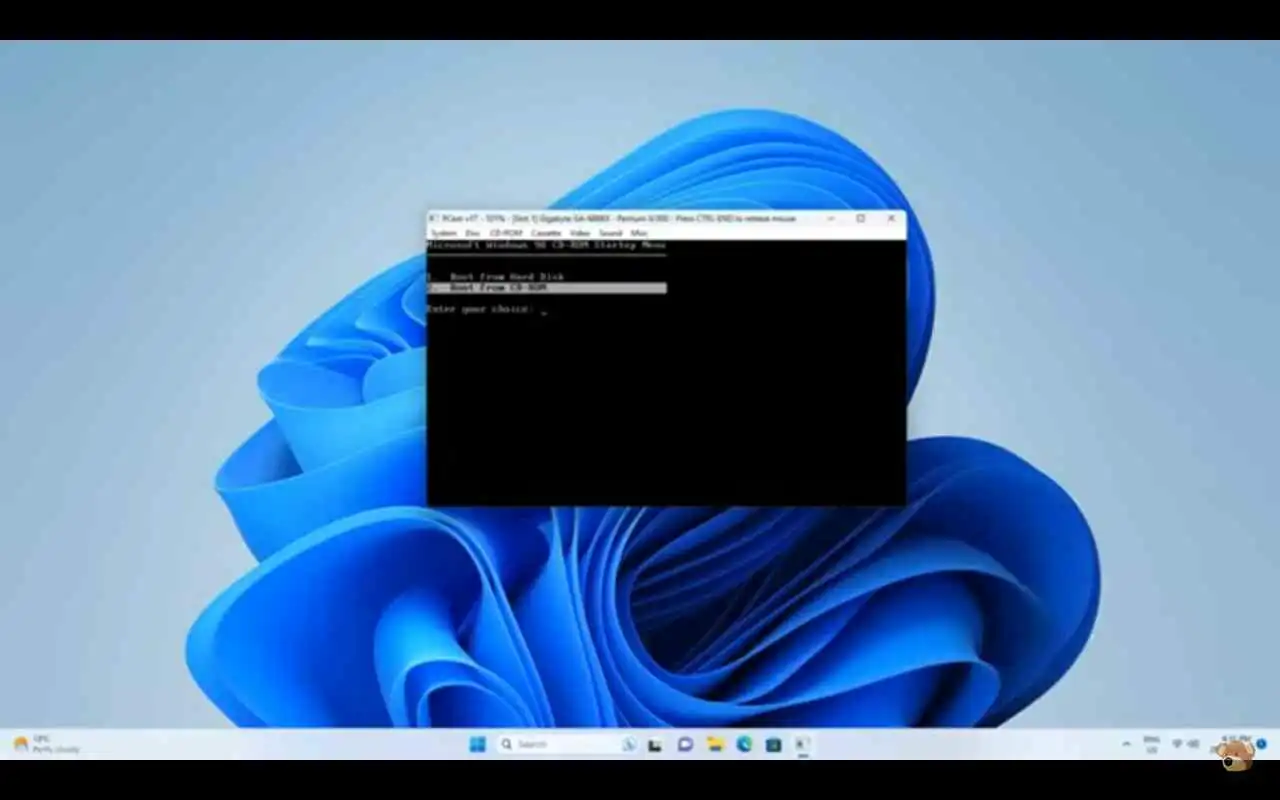Image resolution: width=1280 pixels, height=800 pixels.
Task: Click the 'Windows 98 CD-ROM Startup Menu' heading
Action: [x=546, y=245]
